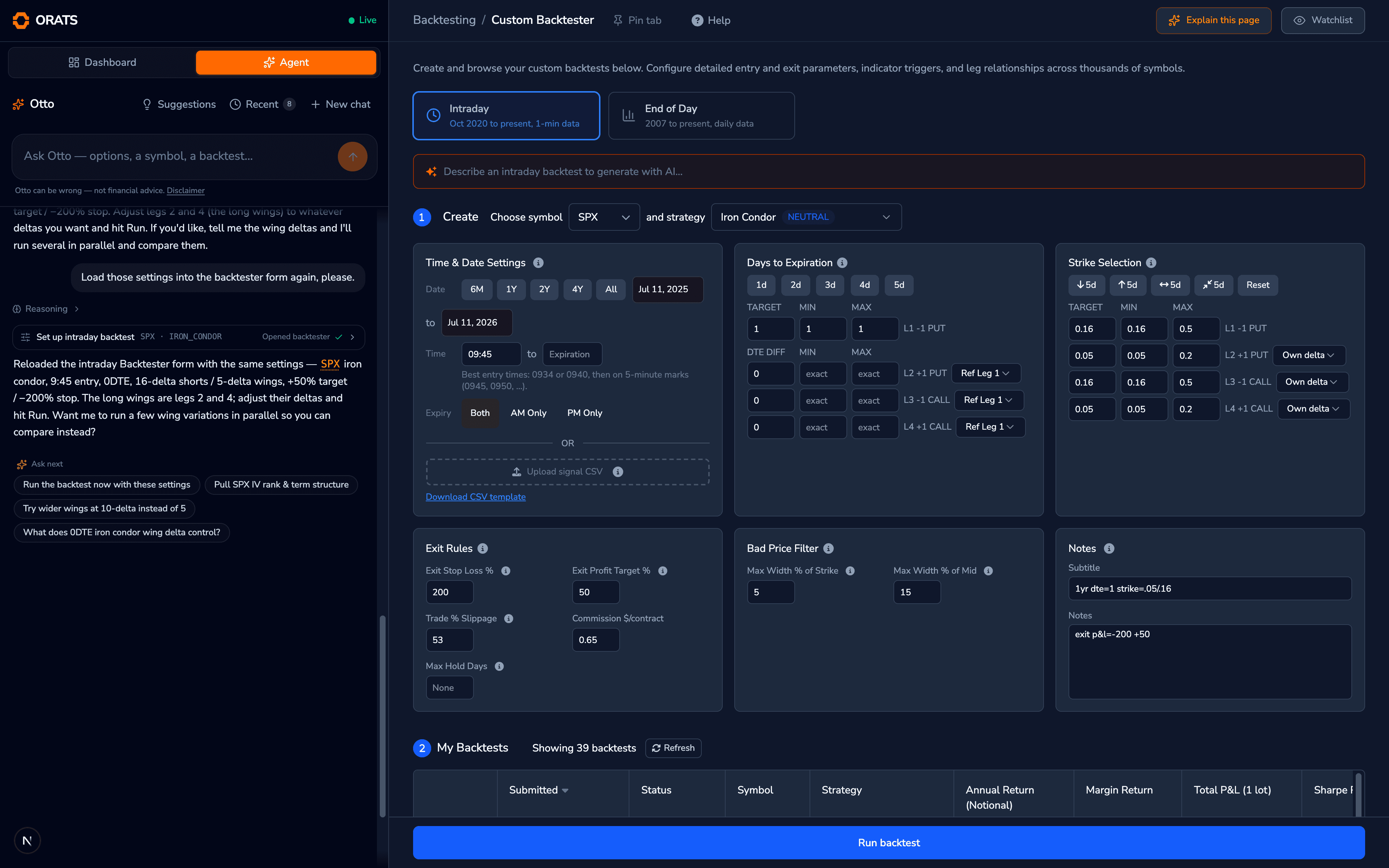
Task: Open Ref Leg 1 dropdown for L3 -1 CALL
Action: [988, 400]
